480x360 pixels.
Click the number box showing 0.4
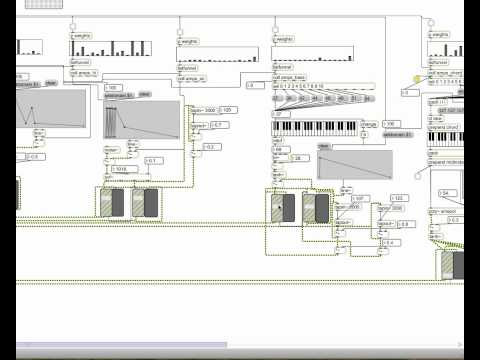point(392,243)
